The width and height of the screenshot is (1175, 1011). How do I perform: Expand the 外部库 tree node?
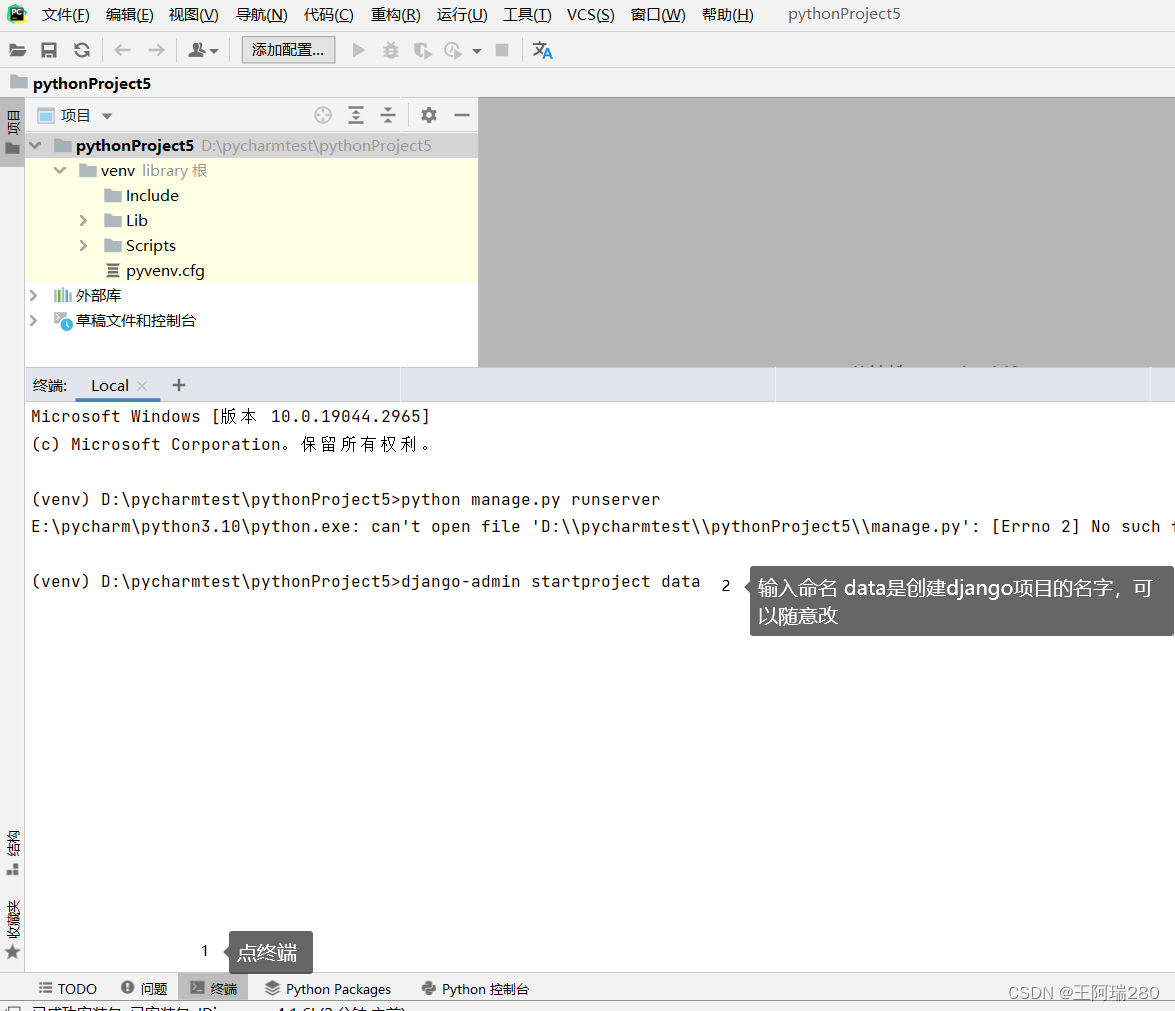(x=33, y=295)
